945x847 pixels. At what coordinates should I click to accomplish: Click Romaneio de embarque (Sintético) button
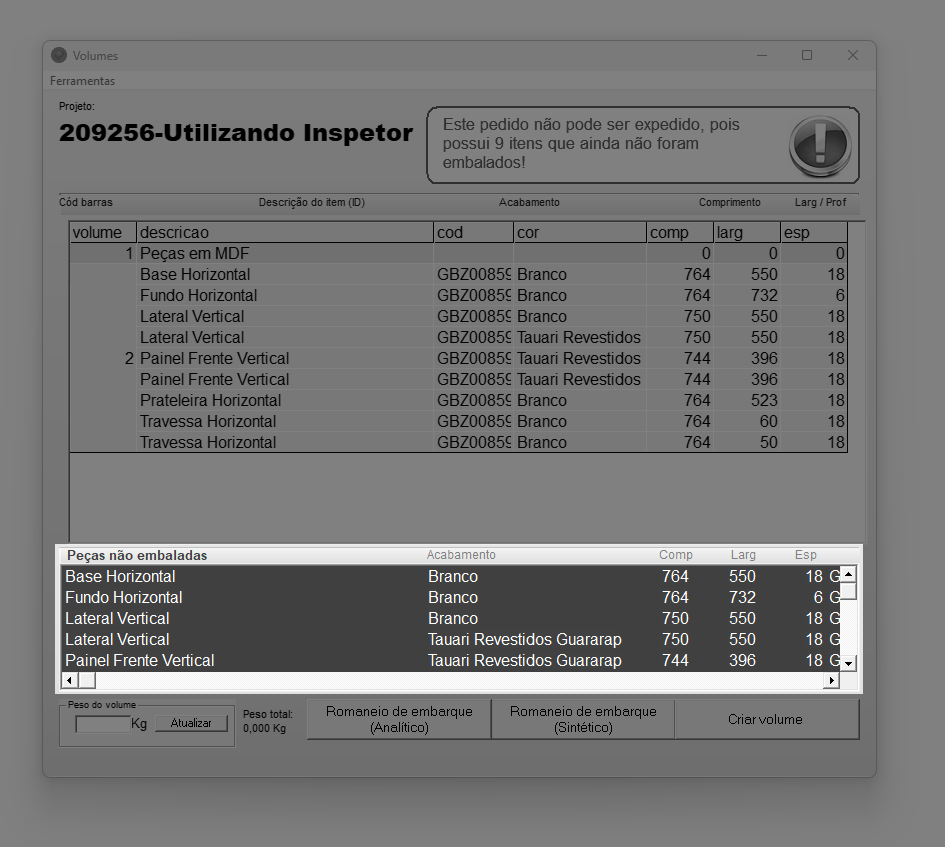coord(583,719)
